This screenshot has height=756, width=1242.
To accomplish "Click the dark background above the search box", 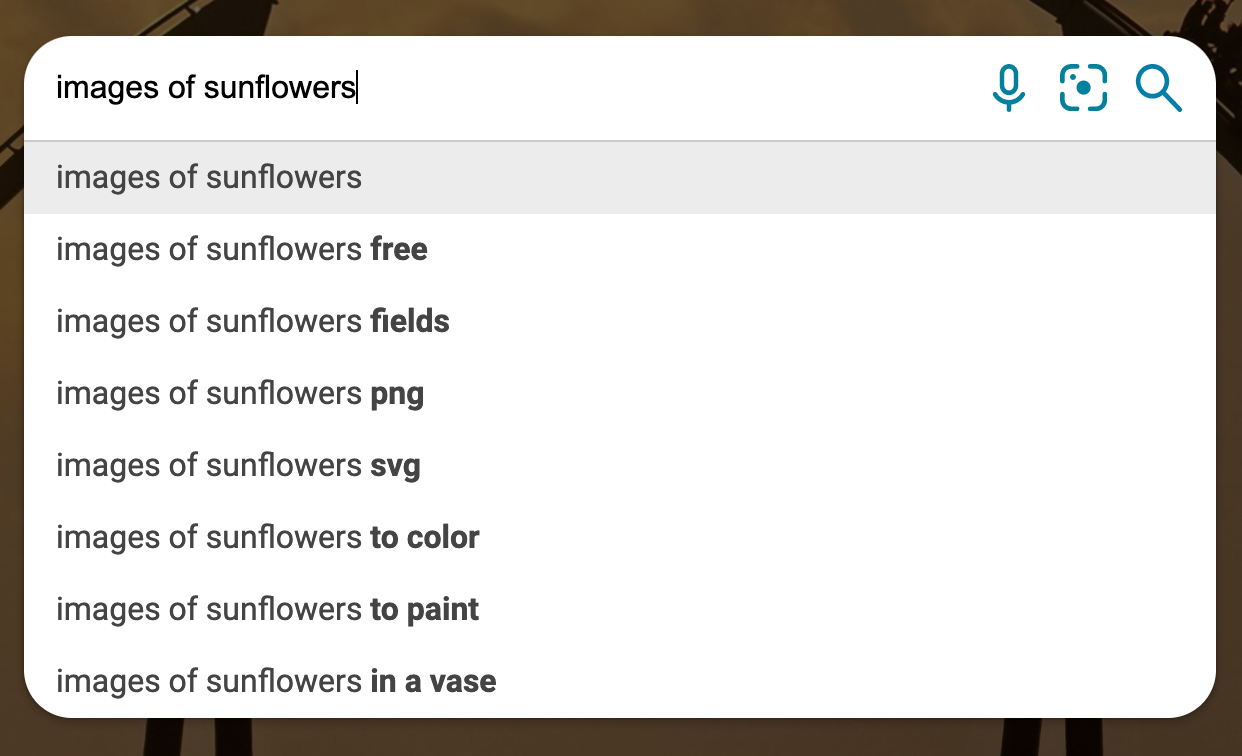I will [620, 16].
